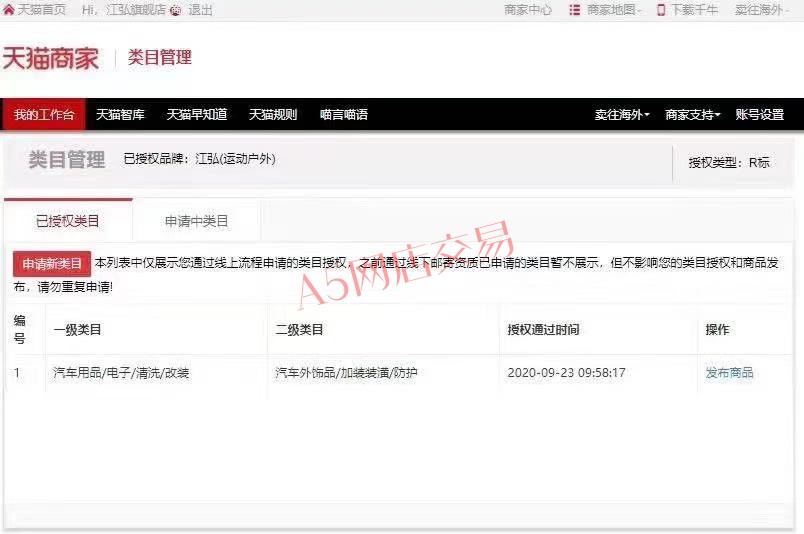The image size is (804, 534).
Task: Click the 天猫商家 logo
Action: click(51, 57)
